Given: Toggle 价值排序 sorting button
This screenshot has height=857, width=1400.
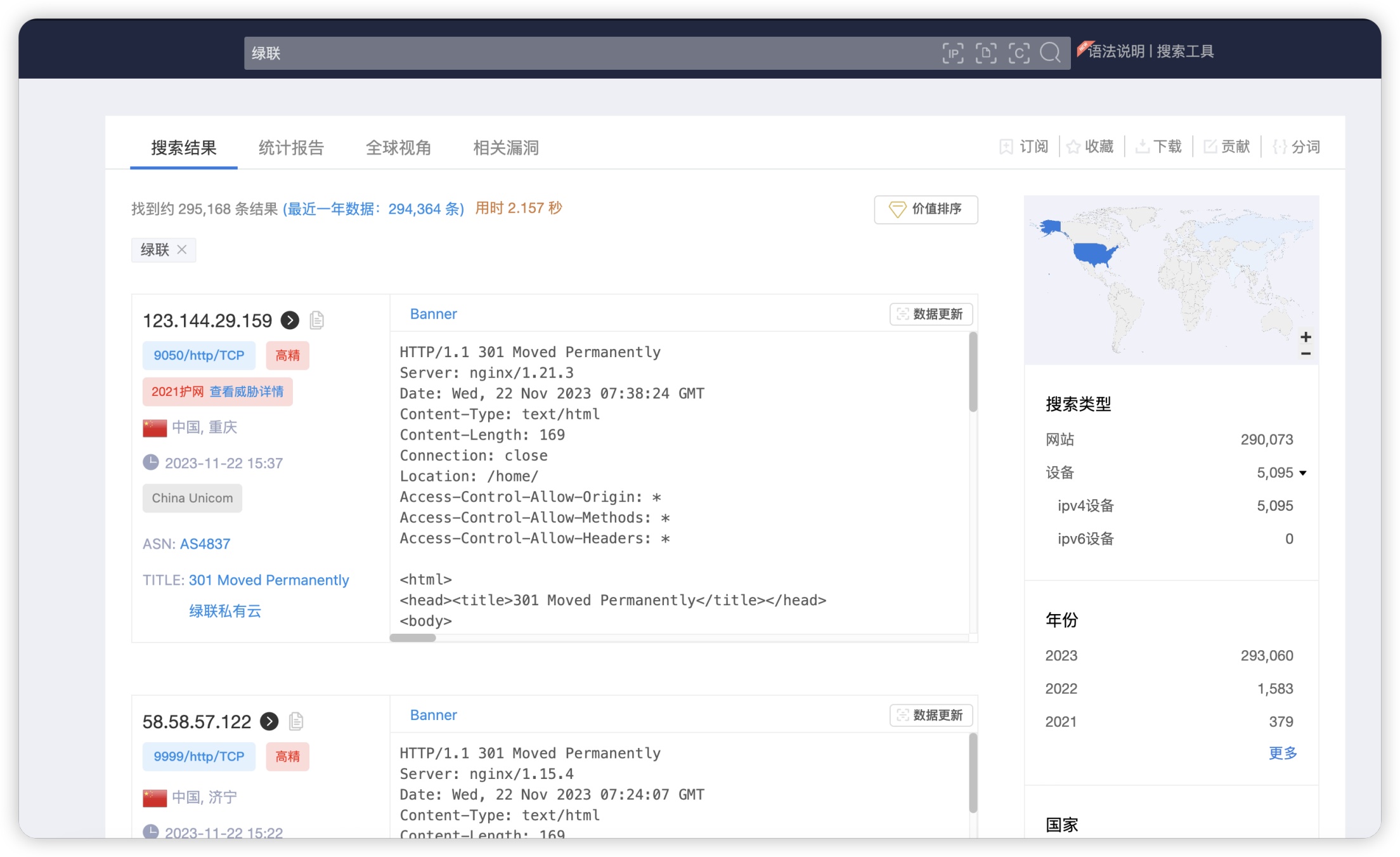Looking at the screenshot, I should 925,209.
